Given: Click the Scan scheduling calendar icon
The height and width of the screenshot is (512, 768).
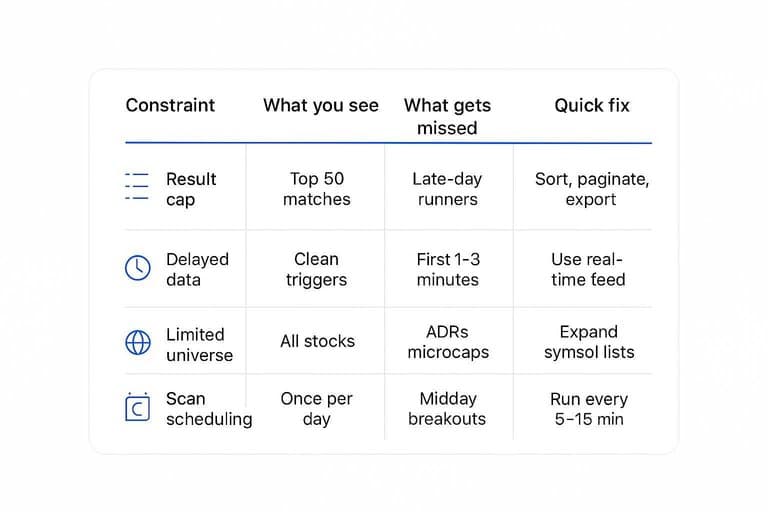Looking at the screenshot, I should pos(137,407).
